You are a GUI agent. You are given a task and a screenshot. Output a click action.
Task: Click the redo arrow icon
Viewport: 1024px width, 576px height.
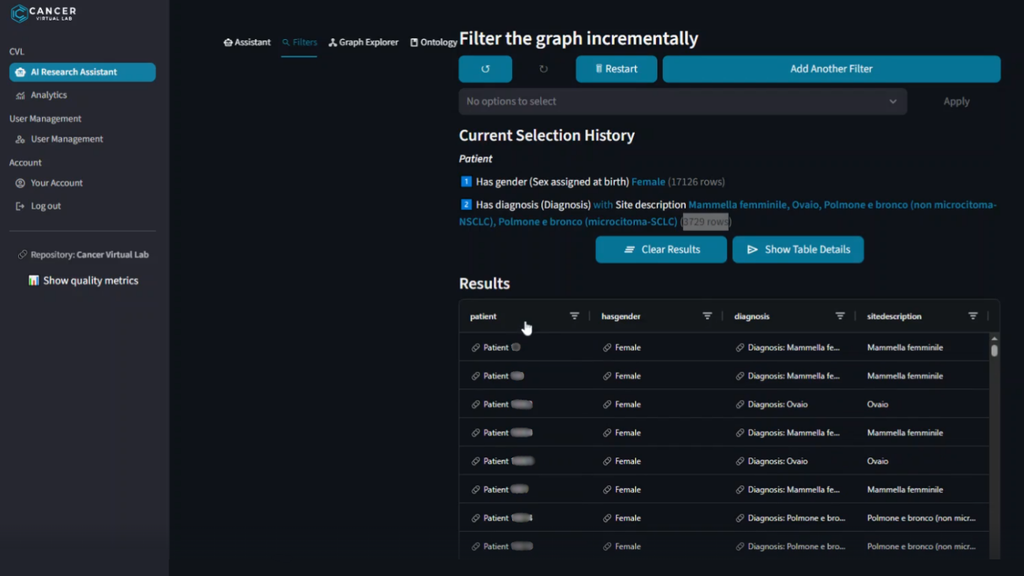point(543,69)
